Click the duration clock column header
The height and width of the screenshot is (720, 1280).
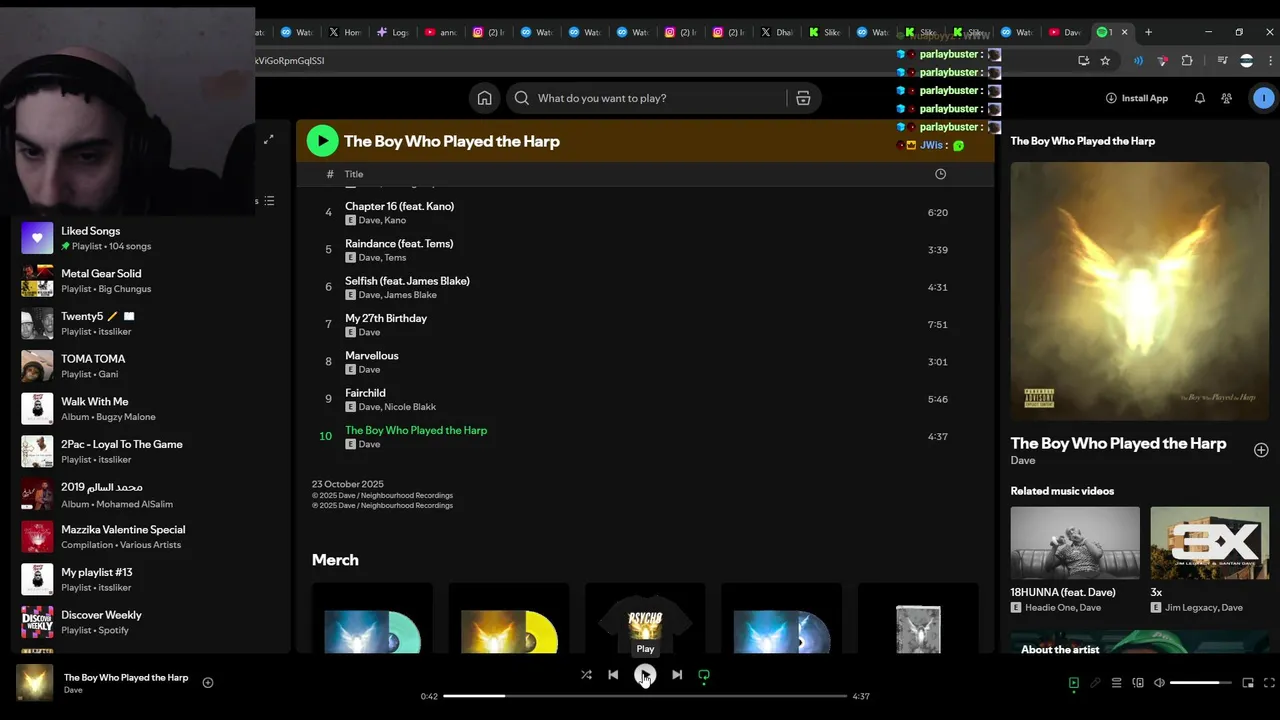[x=940, y=174]
